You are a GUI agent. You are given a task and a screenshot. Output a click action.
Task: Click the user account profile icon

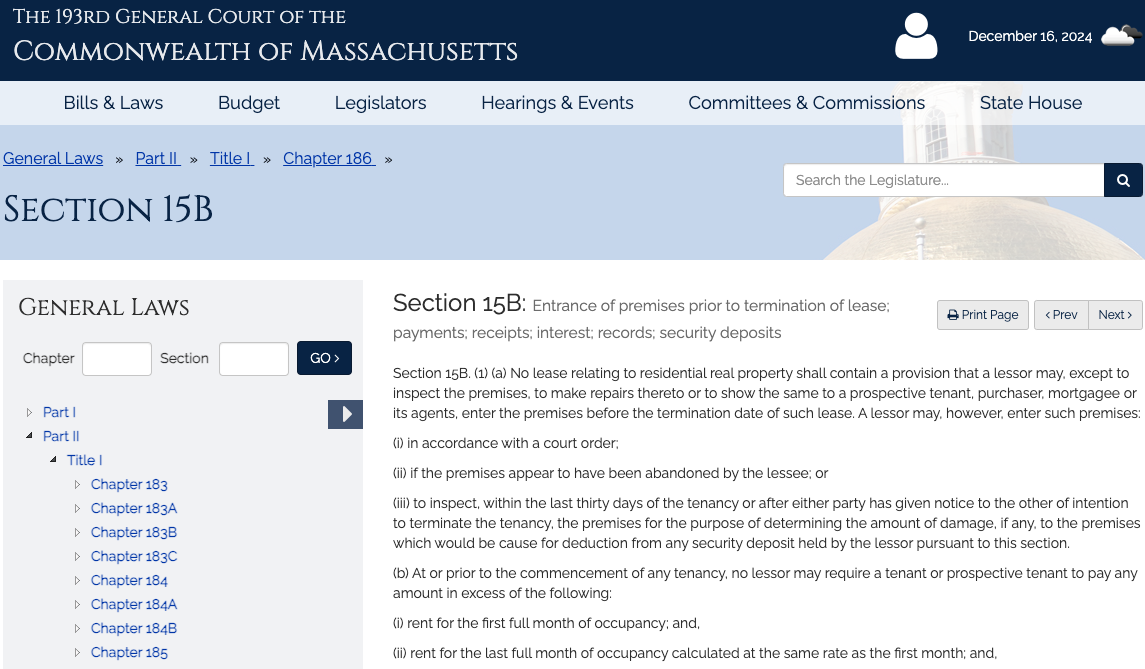(916, 37)
